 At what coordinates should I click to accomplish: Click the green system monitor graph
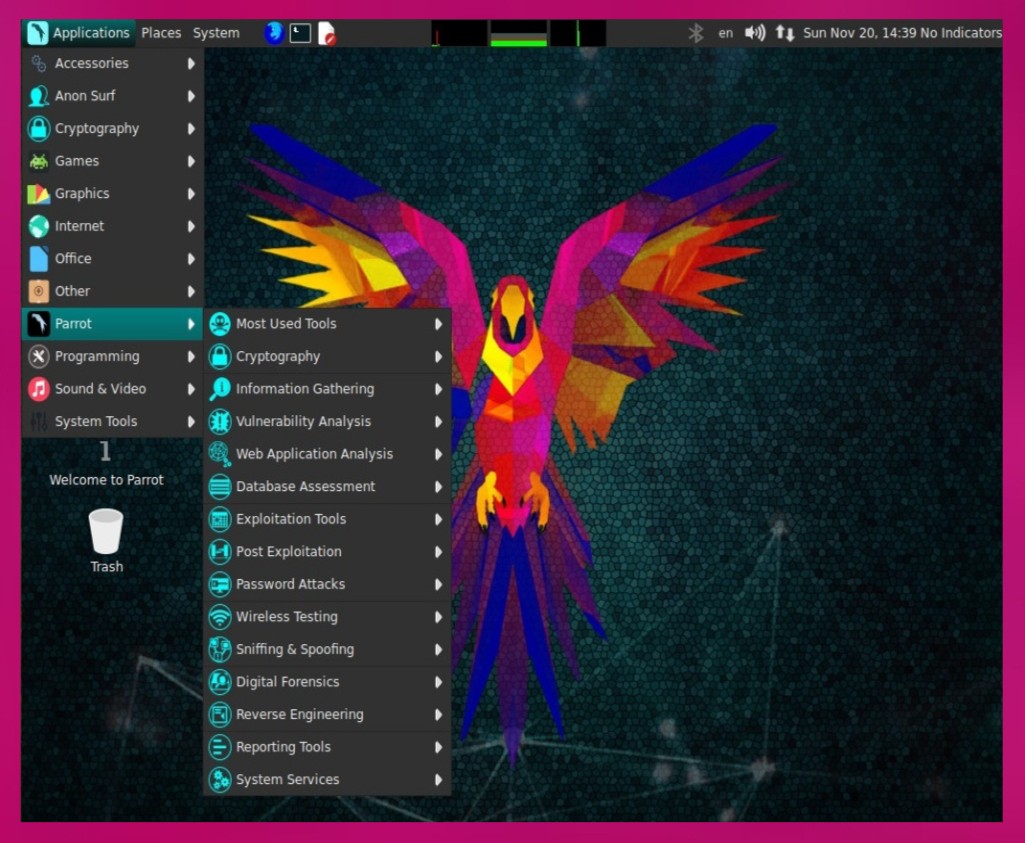518,33
